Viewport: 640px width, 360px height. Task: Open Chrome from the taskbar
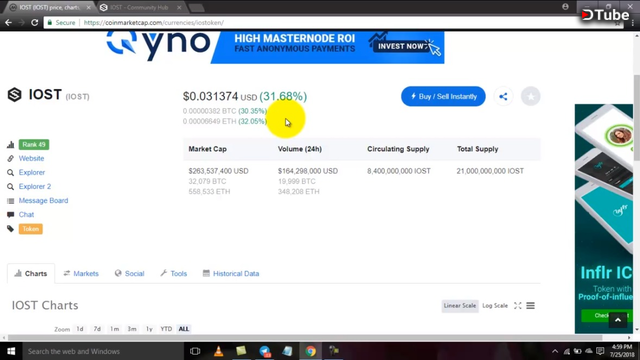coord(311,351)
